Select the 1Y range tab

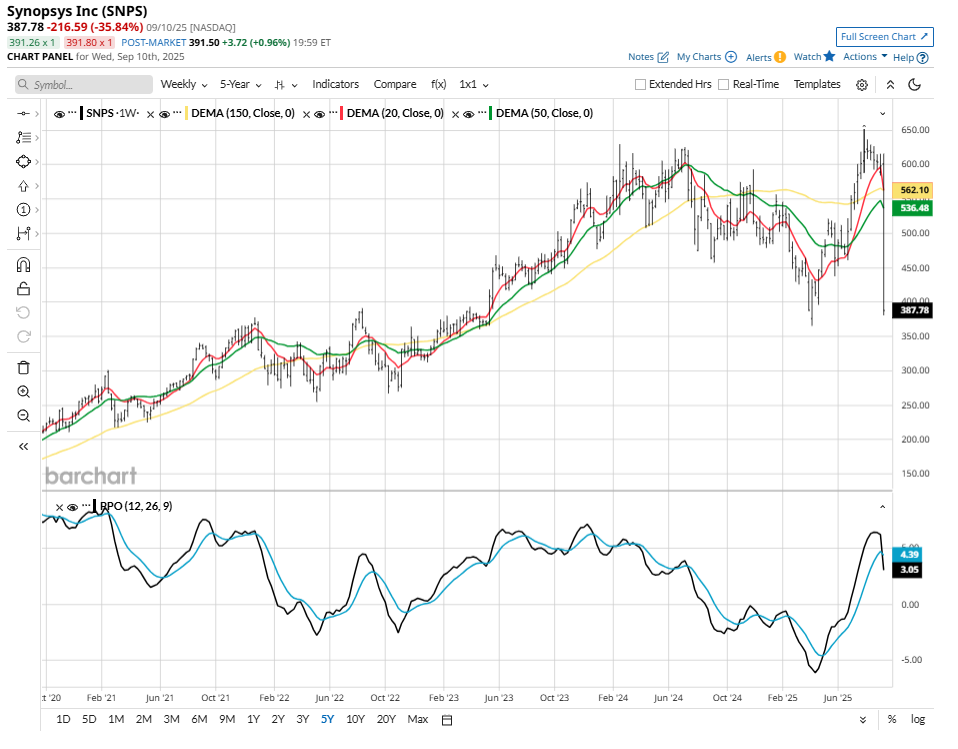pos(254,720)
